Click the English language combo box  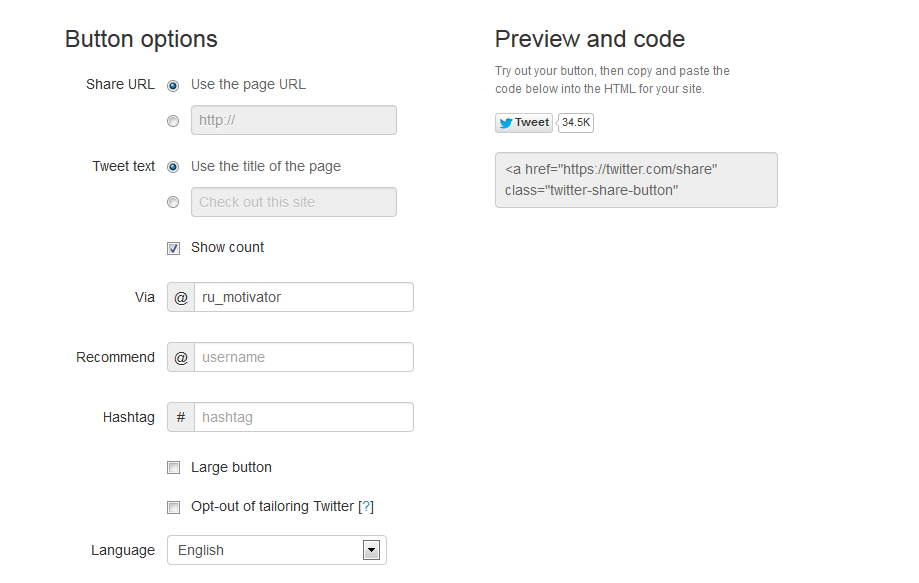coord(277,550)
